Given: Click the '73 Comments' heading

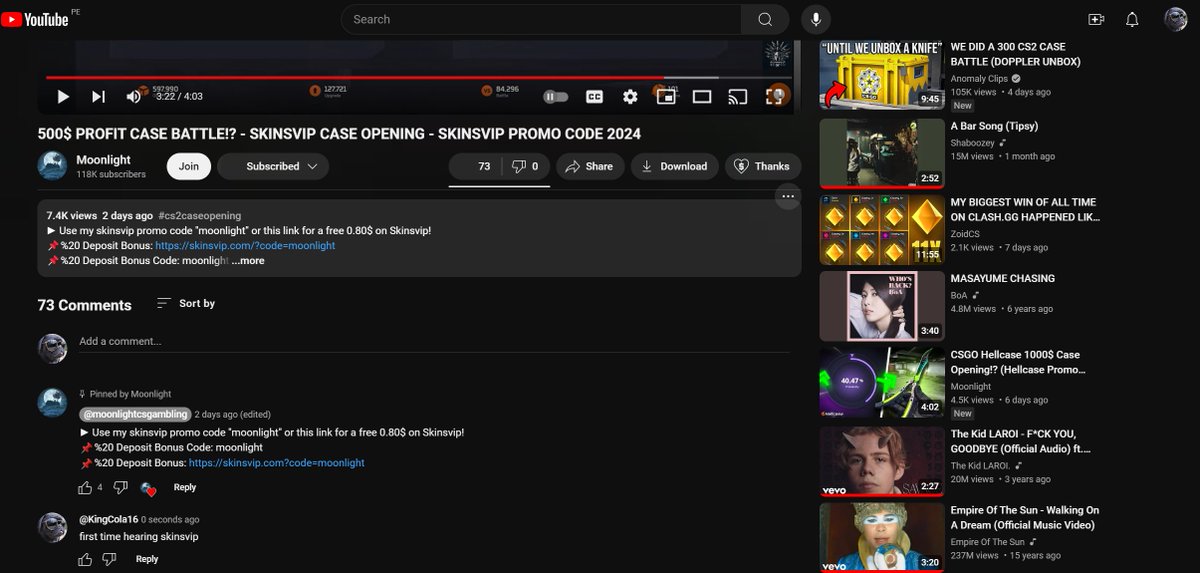Looking at the screenshot, I should (84, 305).
